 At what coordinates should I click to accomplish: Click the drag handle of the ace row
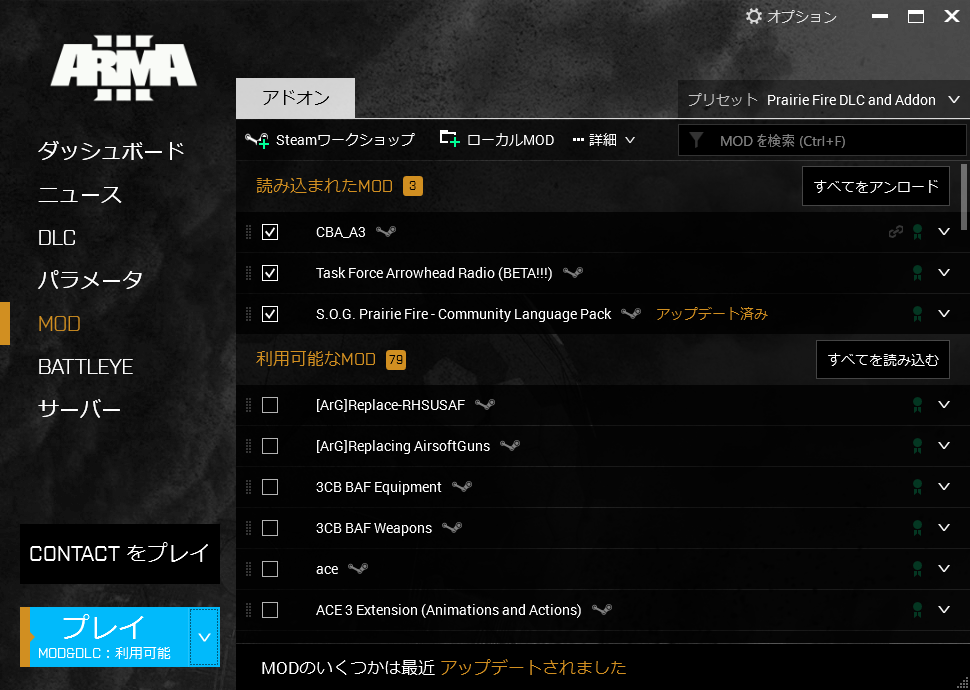(x=249, y=569)
